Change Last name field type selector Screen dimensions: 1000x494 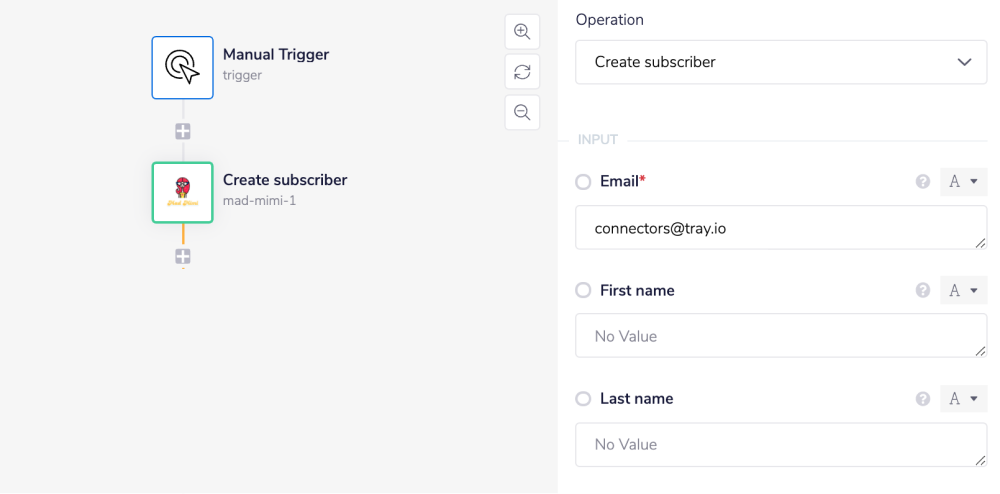(963, 398)
